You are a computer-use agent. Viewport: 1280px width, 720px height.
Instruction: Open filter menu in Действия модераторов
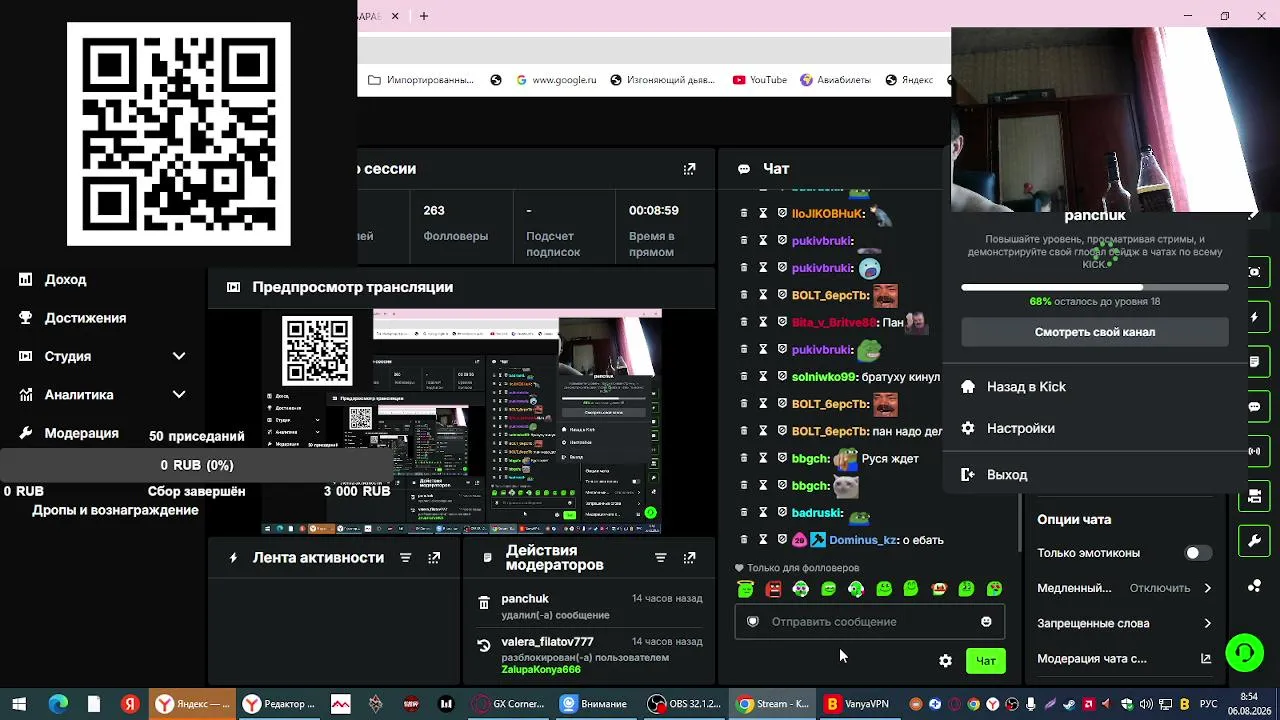660,558
